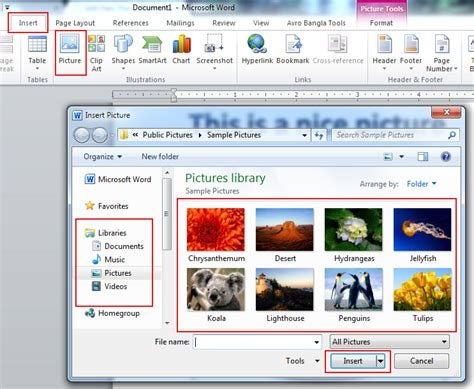Screen dimensions: 474x389
Task: Click the Forward arrow in the dialog
Action: [x=100, y=135]
